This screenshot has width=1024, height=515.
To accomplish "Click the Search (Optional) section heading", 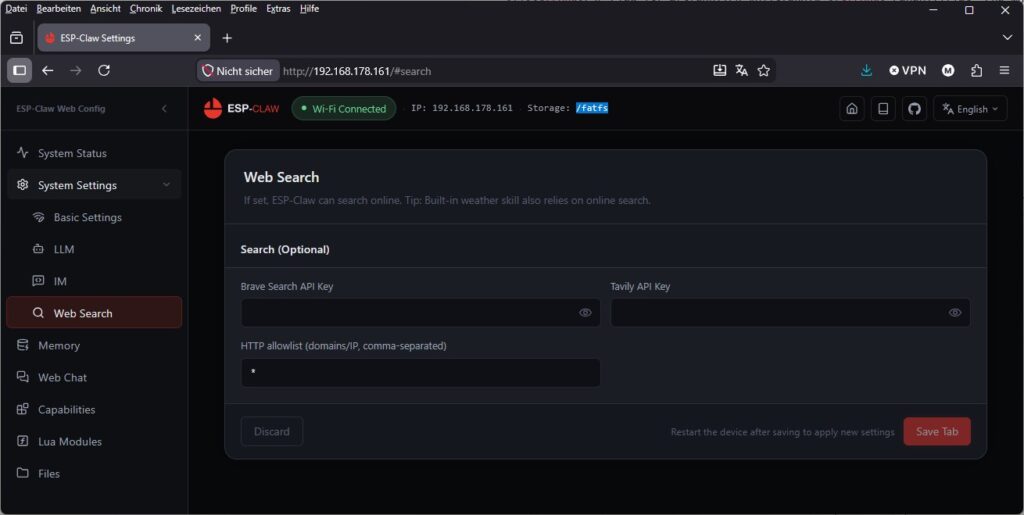I will tap(285, 249).
